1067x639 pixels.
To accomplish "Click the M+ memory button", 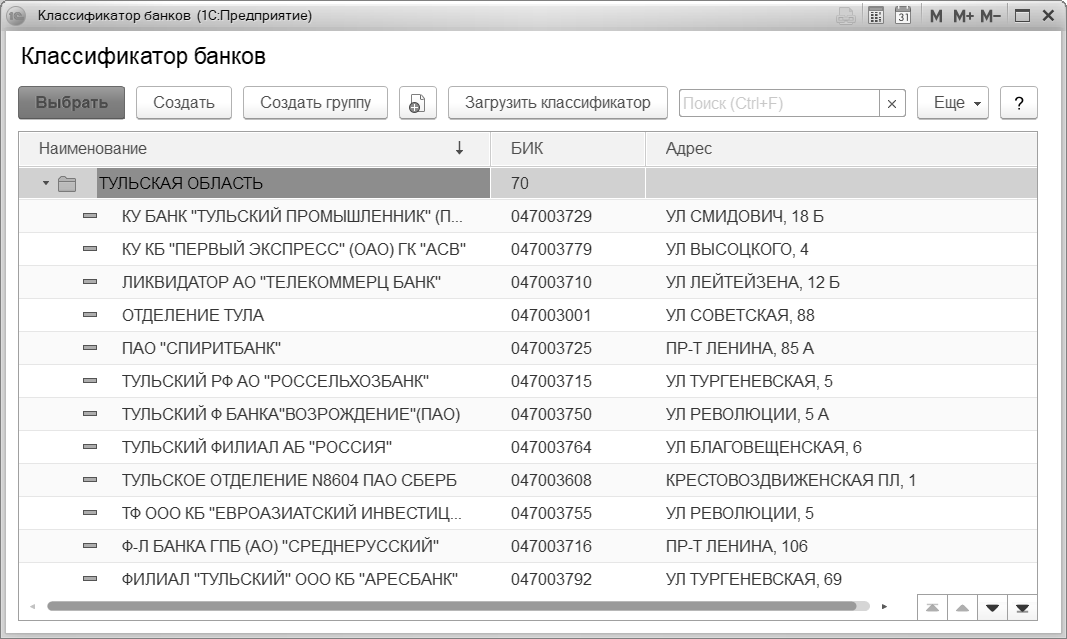I will [963, 16].
